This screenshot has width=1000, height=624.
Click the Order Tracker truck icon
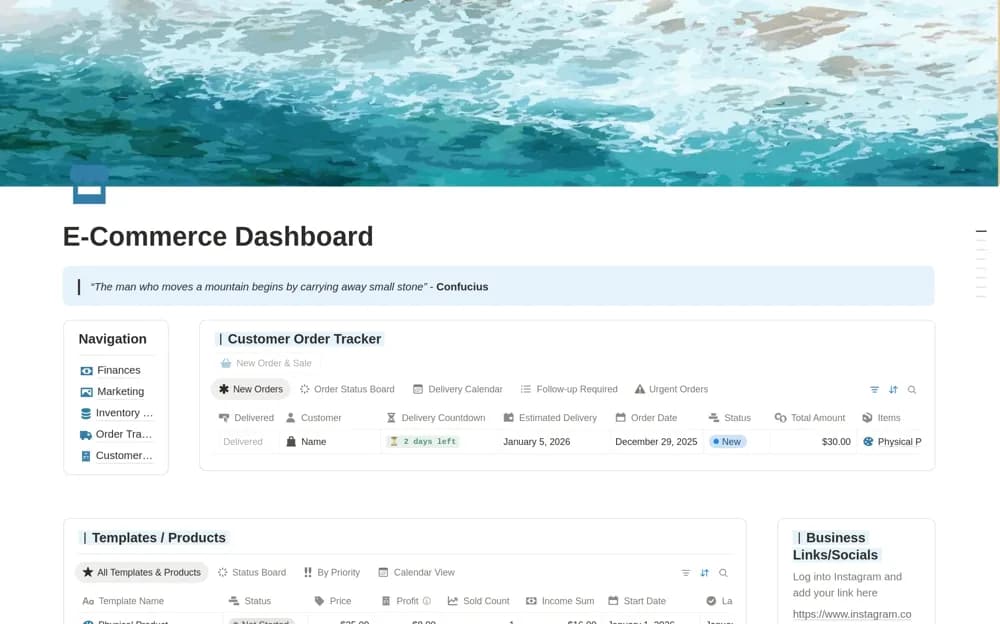(85, 435)
